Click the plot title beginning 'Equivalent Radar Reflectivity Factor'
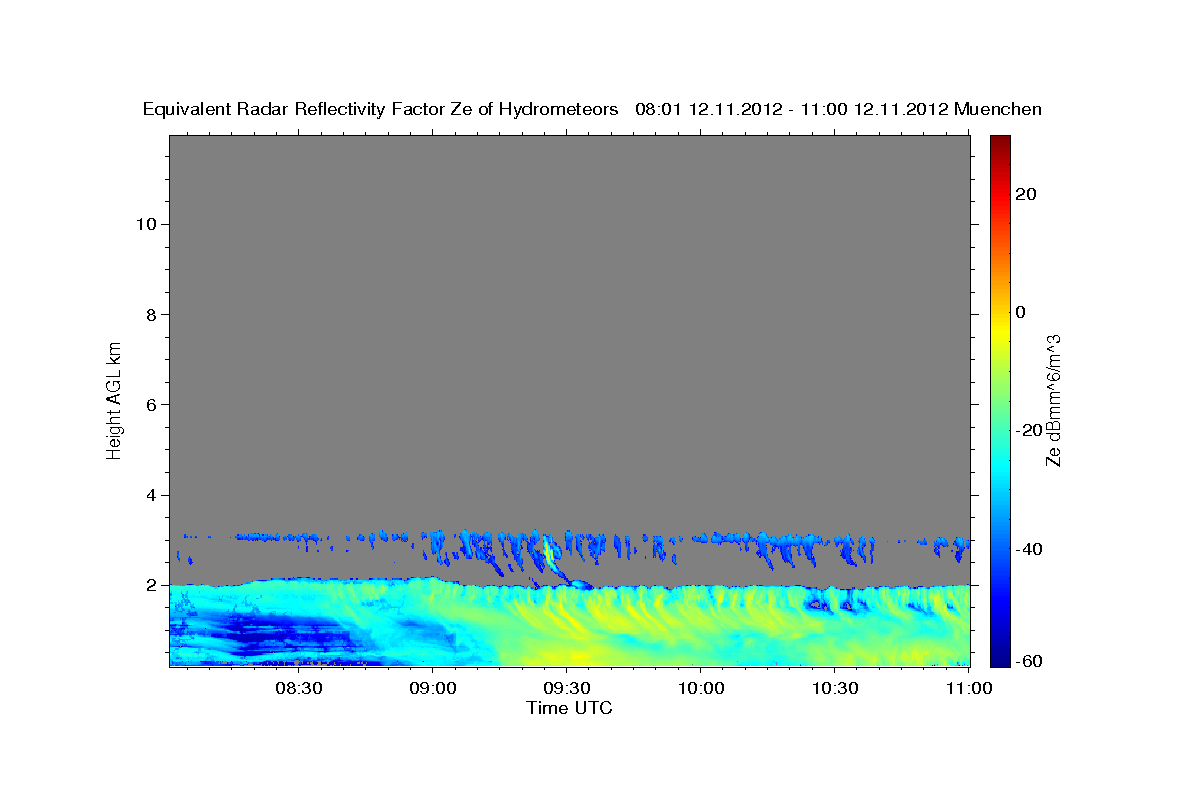Image resolution: width=1200 pixels, height=800 pixels. point(592,109)
